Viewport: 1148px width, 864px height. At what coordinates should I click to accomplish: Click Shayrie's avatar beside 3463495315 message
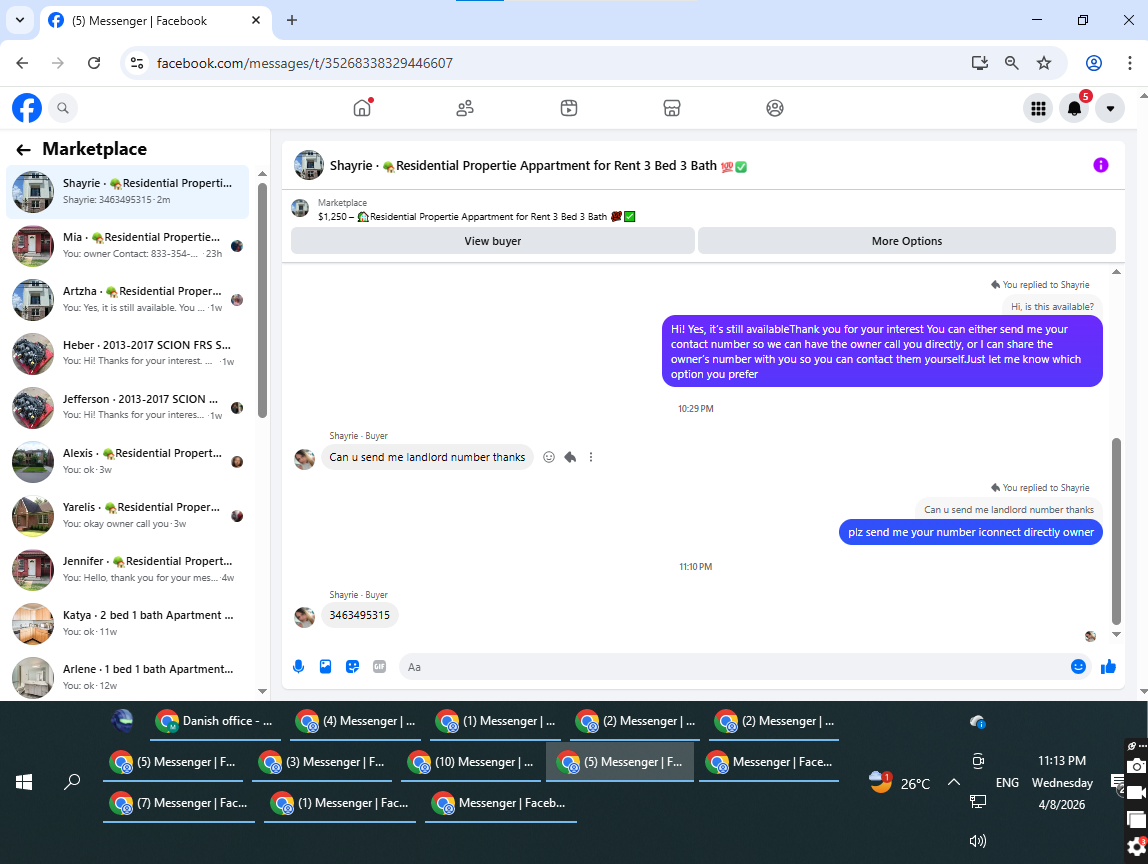(x=305, y=617)
